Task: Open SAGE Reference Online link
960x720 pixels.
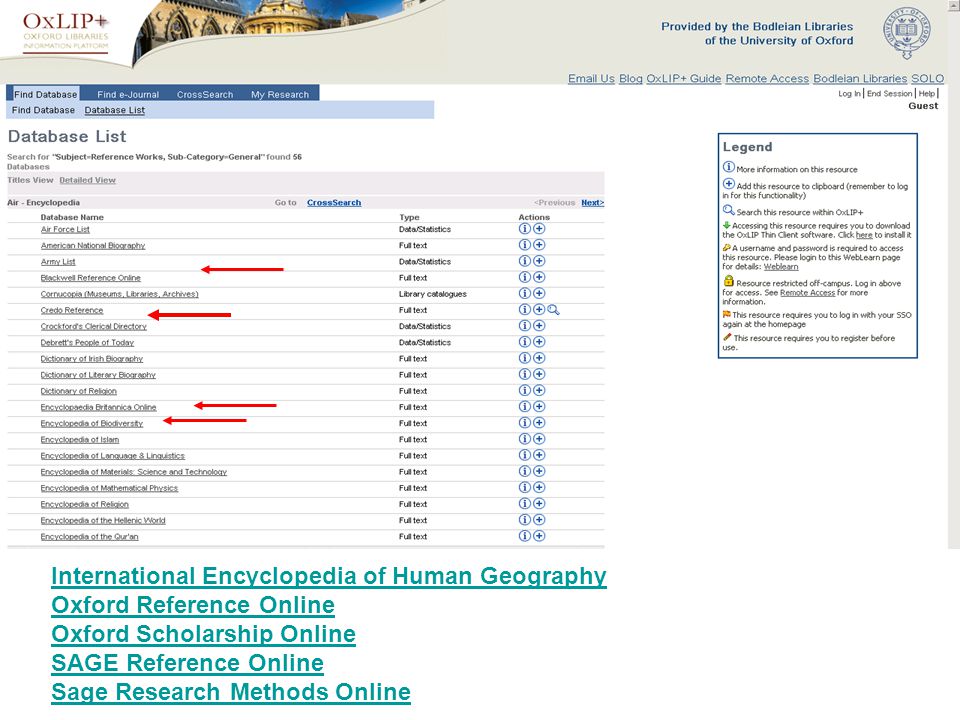Action: click(x=187, y=663)
